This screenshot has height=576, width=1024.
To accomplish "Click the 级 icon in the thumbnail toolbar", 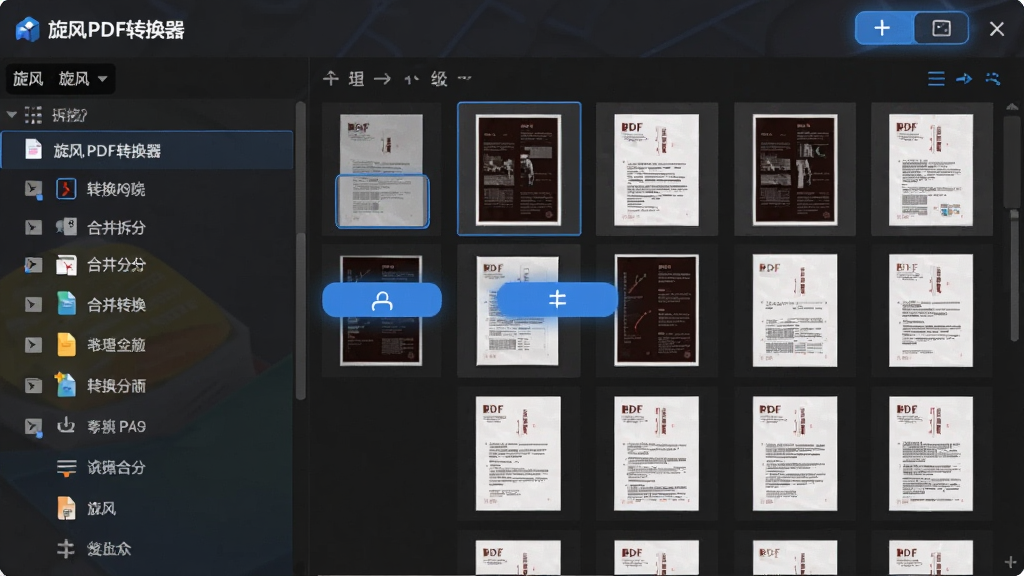I will (439, 79).
